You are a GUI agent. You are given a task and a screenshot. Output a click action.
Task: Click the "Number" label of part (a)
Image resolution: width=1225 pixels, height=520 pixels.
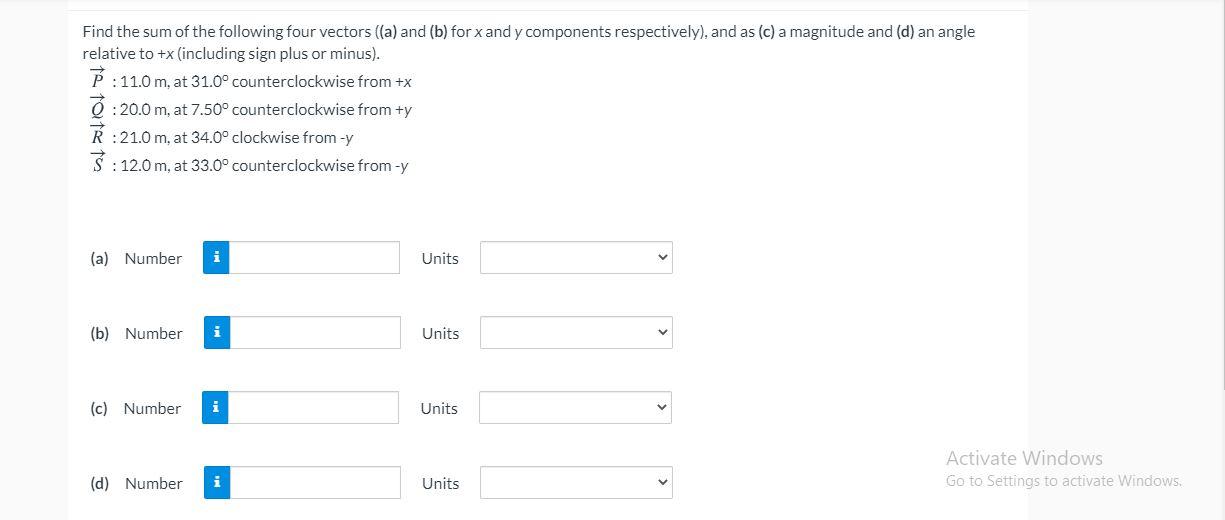point(153,258)
